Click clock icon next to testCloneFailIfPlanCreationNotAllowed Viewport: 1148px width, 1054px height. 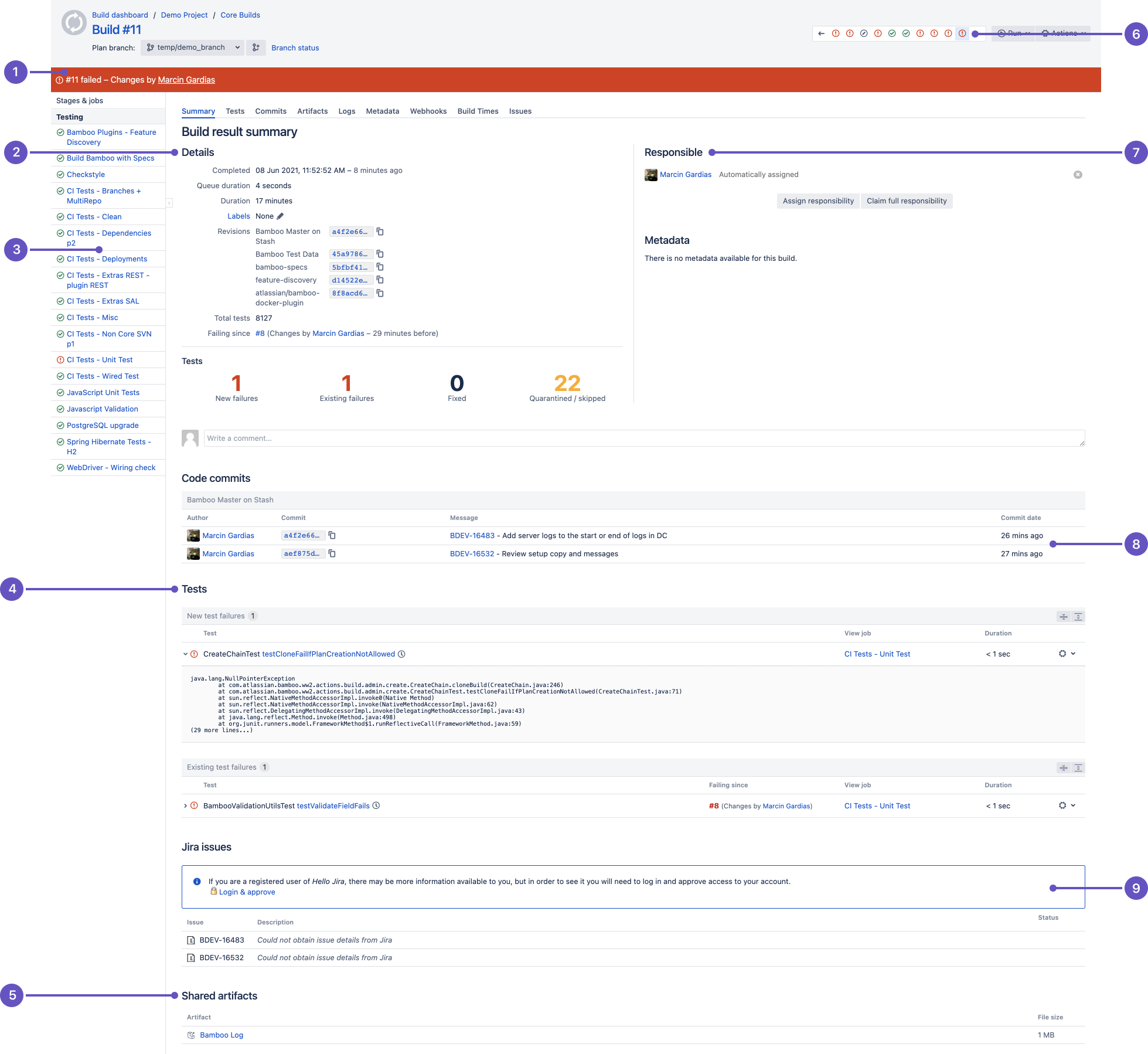coord(401,654)
